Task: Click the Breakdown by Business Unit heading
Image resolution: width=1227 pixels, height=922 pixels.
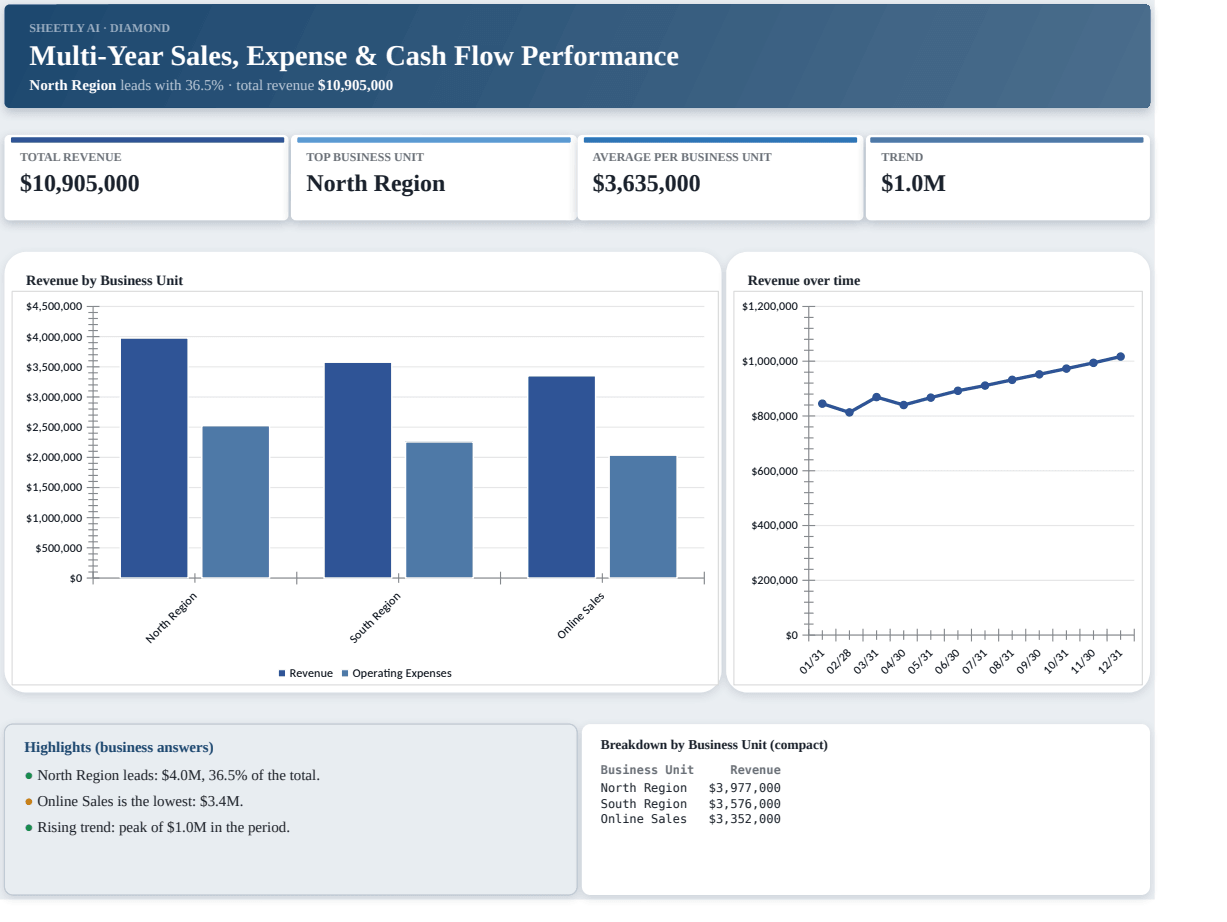Action: 714,745
